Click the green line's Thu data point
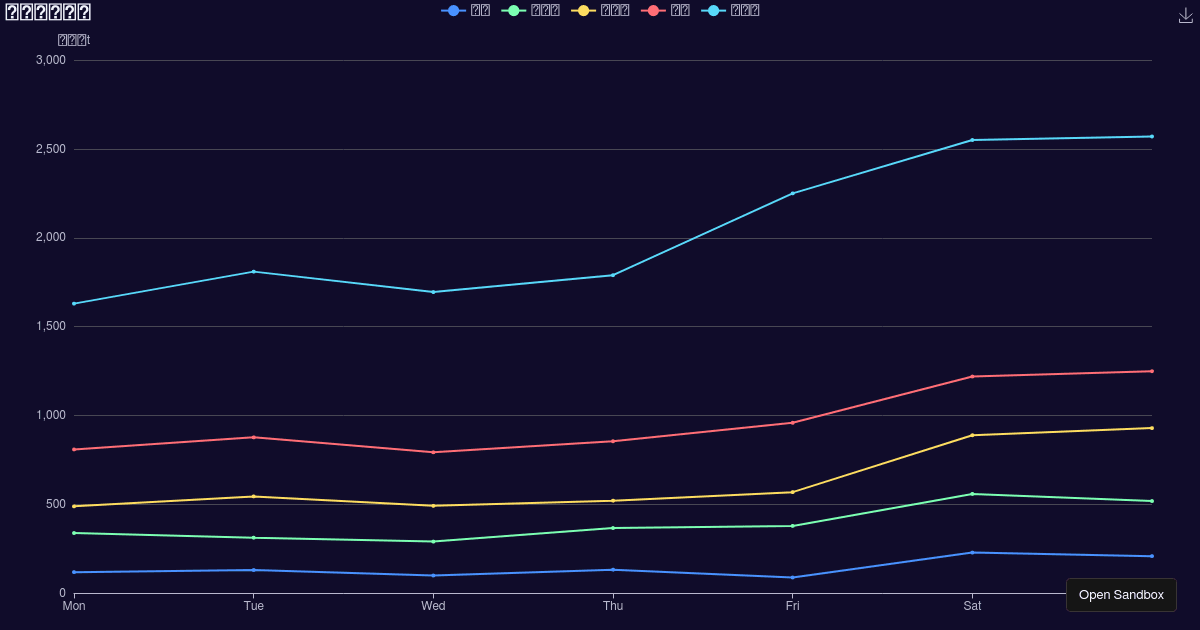 pyautogui.click(x=613, y=527)
